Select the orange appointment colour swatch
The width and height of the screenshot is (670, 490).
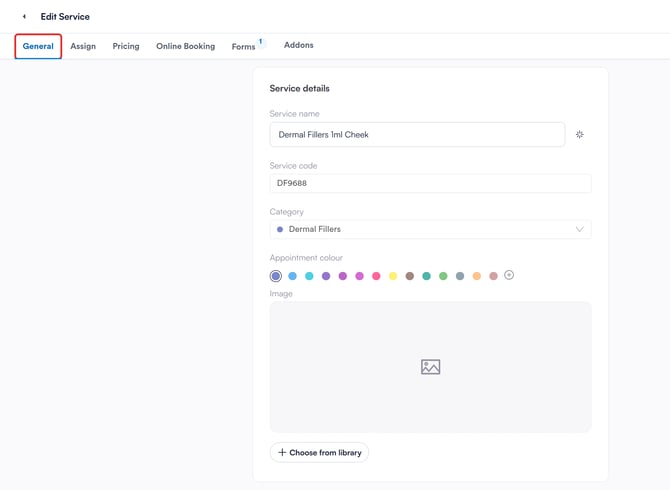(x=477, y=276)
